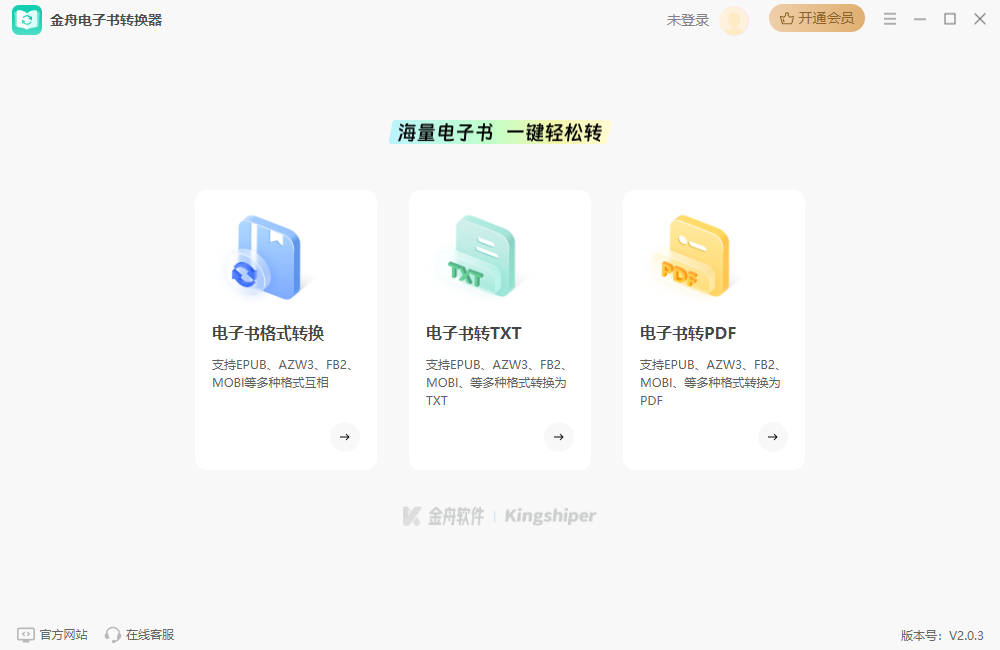Open the 电子书转TXT card
1000x650 pixels.
(500, 330)
